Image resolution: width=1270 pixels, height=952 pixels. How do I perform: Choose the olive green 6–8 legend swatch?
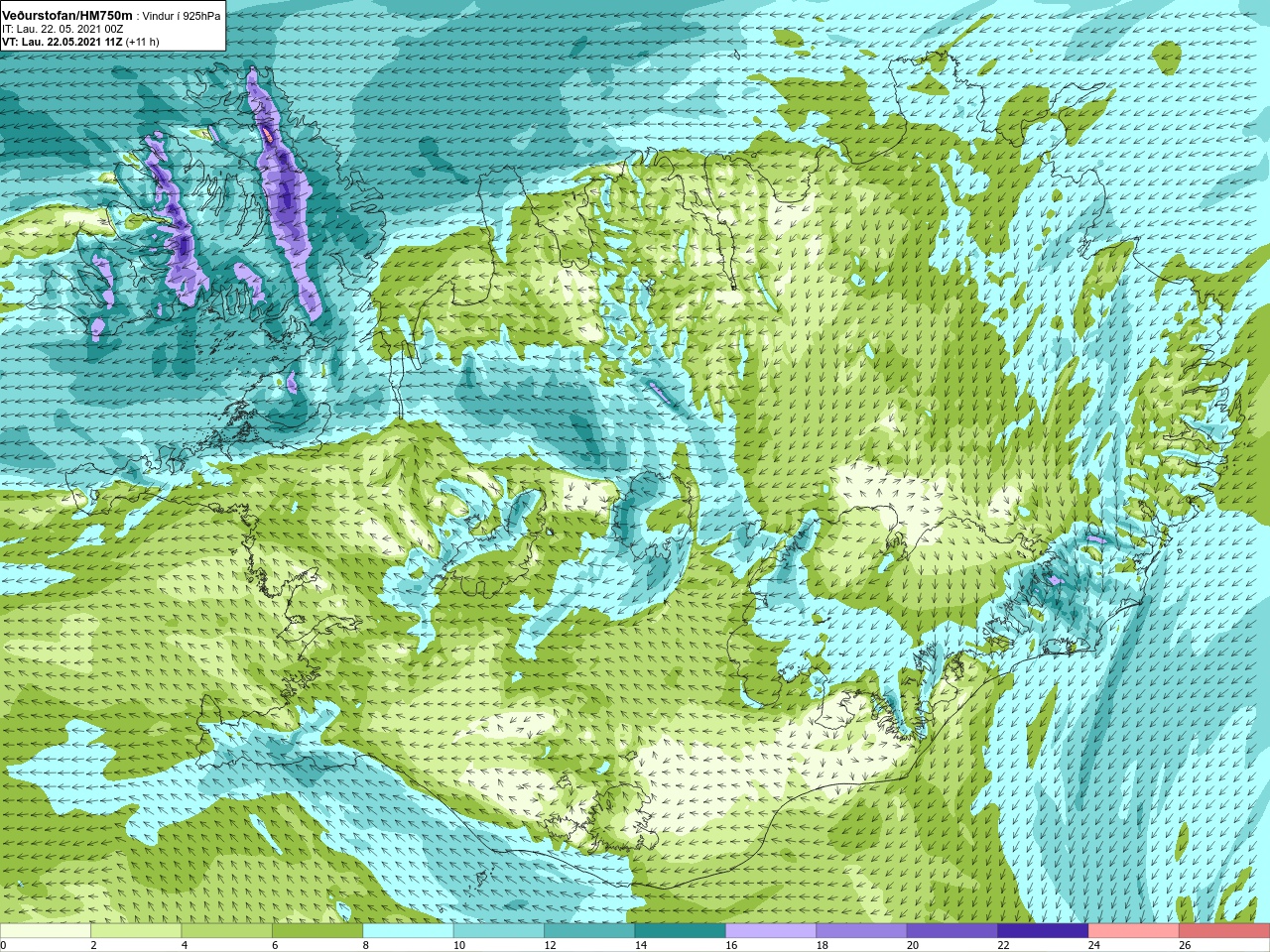317,931
